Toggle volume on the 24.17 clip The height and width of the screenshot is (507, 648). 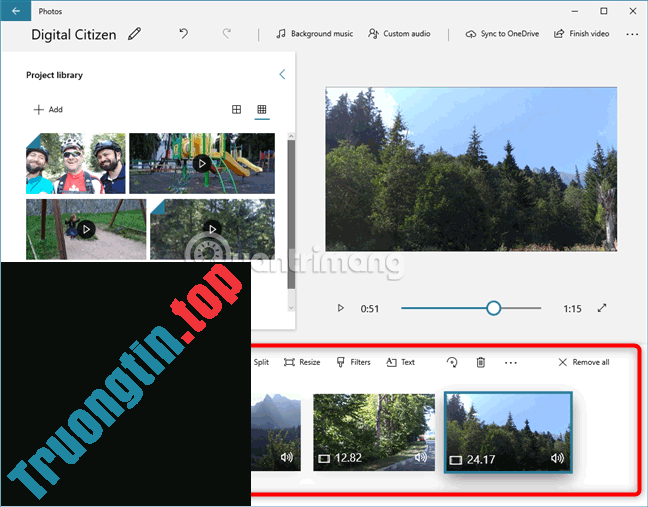point(557,458)
